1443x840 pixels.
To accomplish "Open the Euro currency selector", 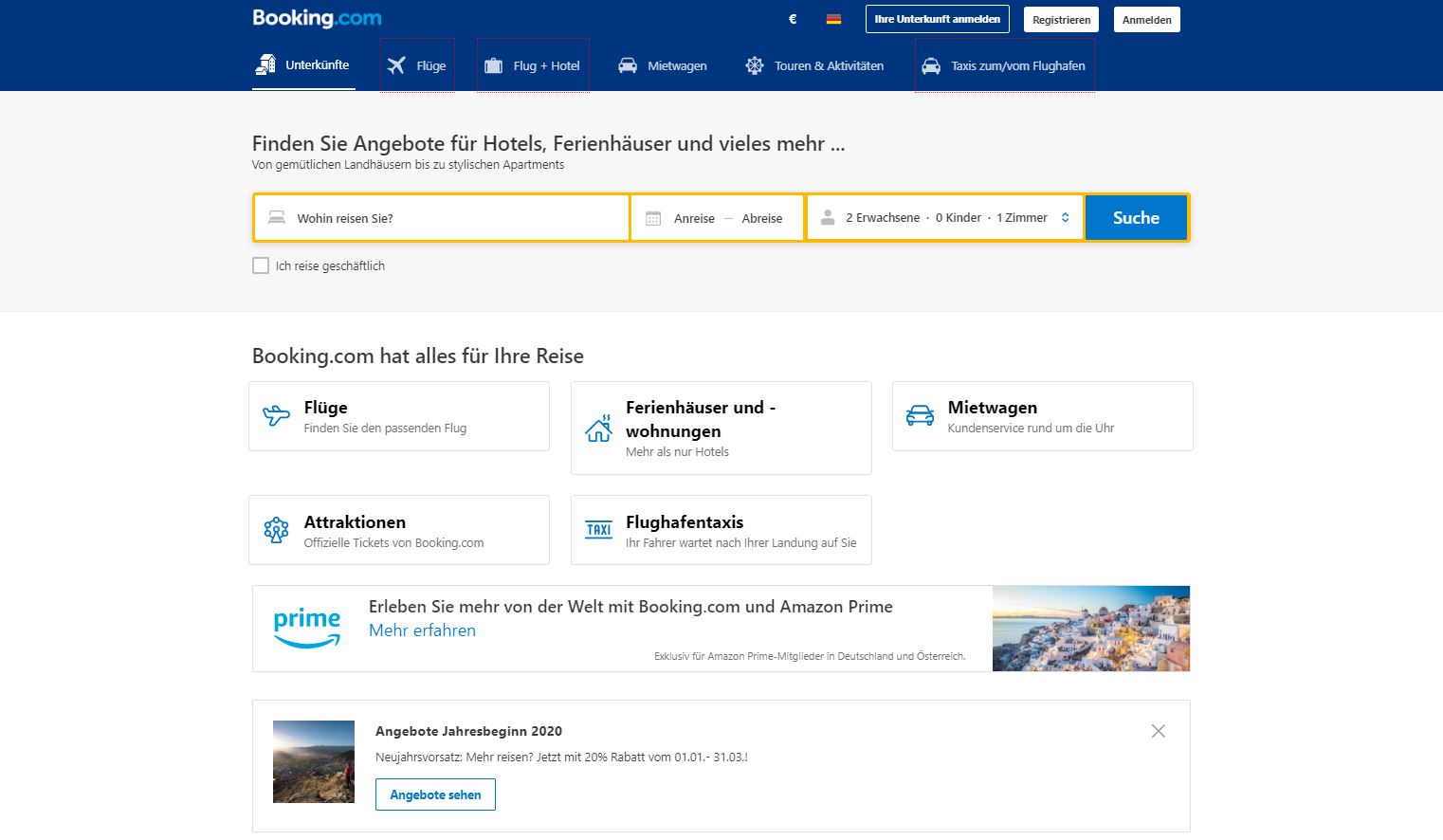I will click(793, 19).
